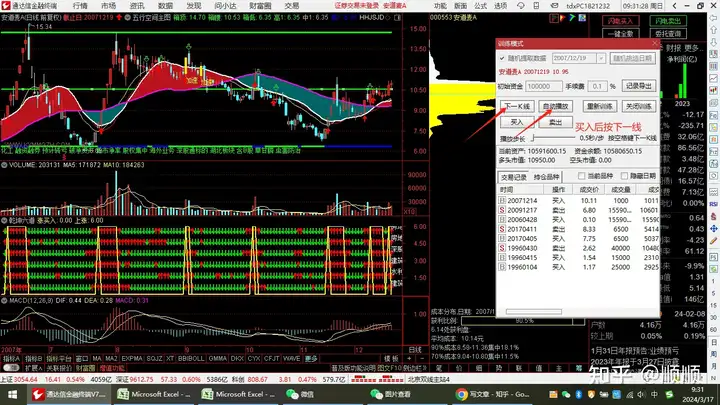Expand the 扩展 options
The height and width of the screenshot is (405, 720).
33,368
